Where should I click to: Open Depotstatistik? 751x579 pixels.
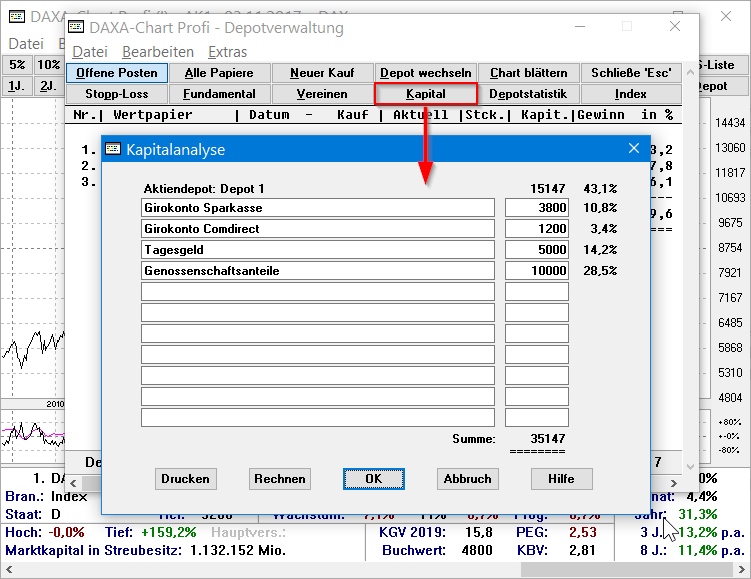[x=528, y=94]
